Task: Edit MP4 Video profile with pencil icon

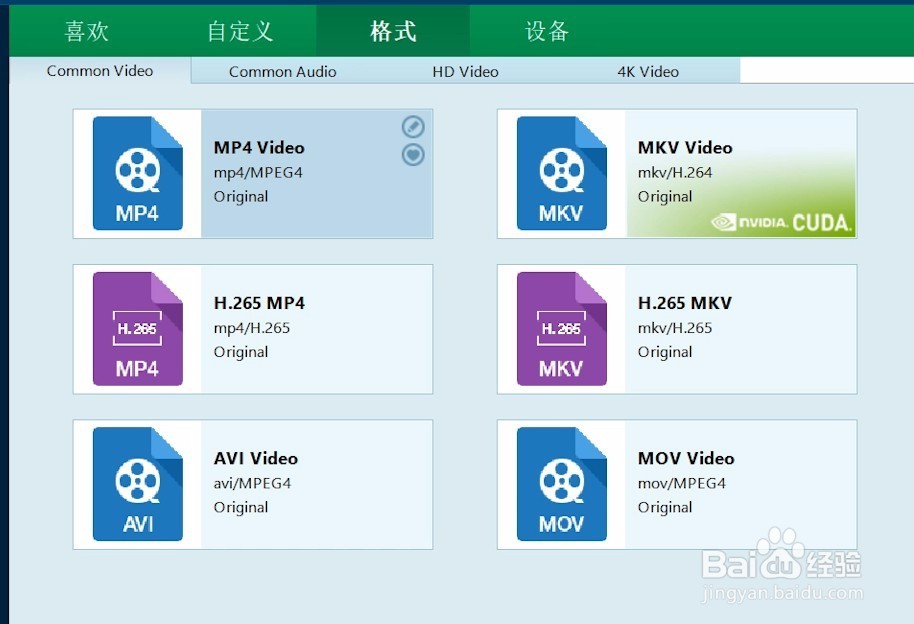Action: (x=413, y=127)
